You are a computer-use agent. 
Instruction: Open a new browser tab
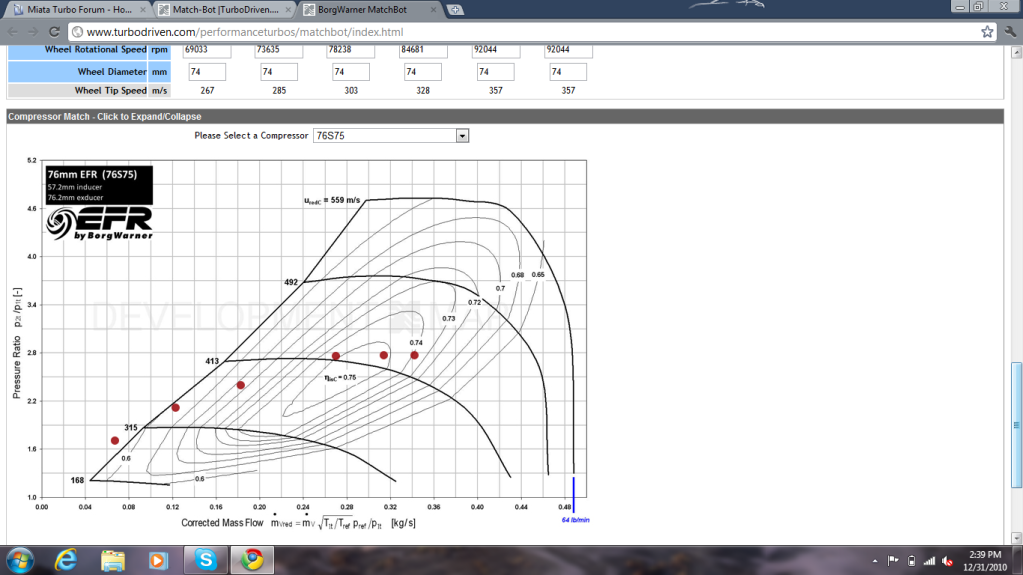click(456, 10)
